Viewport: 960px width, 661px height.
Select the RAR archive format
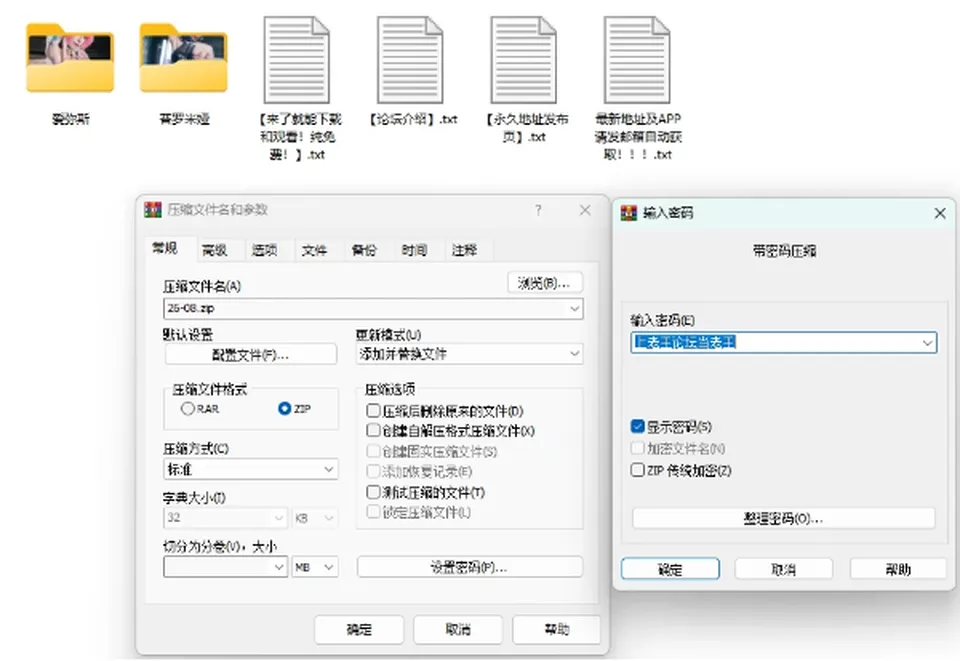pyautogui.click(x=187, y=408)
